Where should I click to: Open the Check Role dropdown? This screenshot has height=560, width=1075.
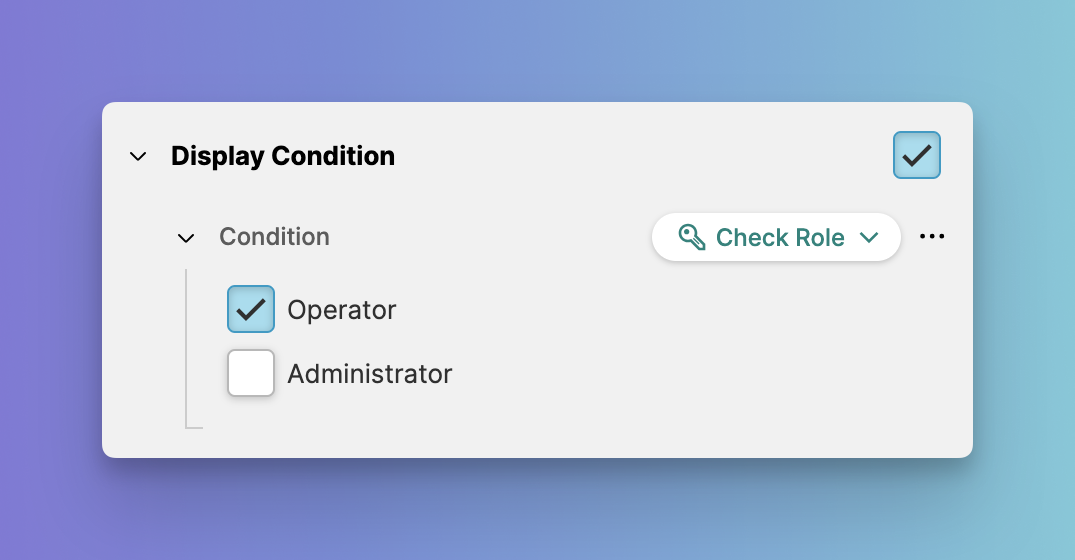776,238
